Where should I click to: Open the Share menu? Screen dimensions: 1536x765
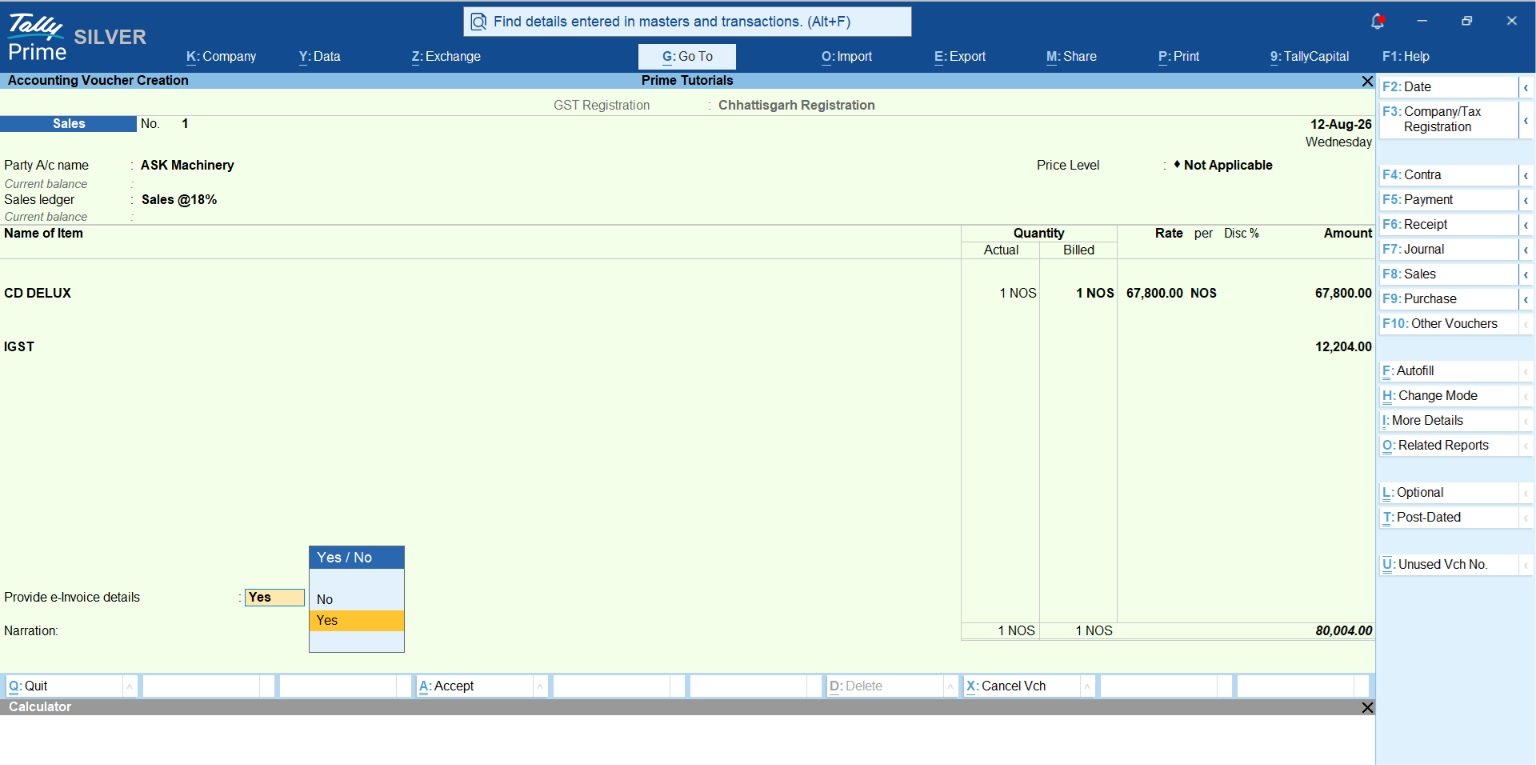1071,57
